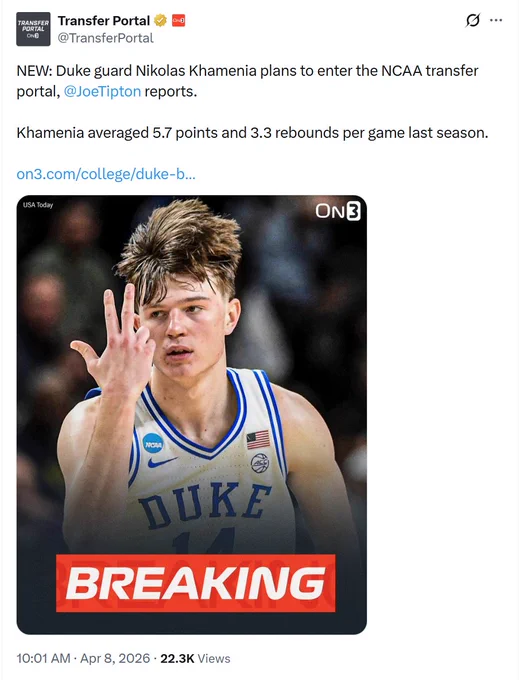519x680 pixels.
Task: Open the 10:01 AM timestamp link
Action: click(43, 658)
